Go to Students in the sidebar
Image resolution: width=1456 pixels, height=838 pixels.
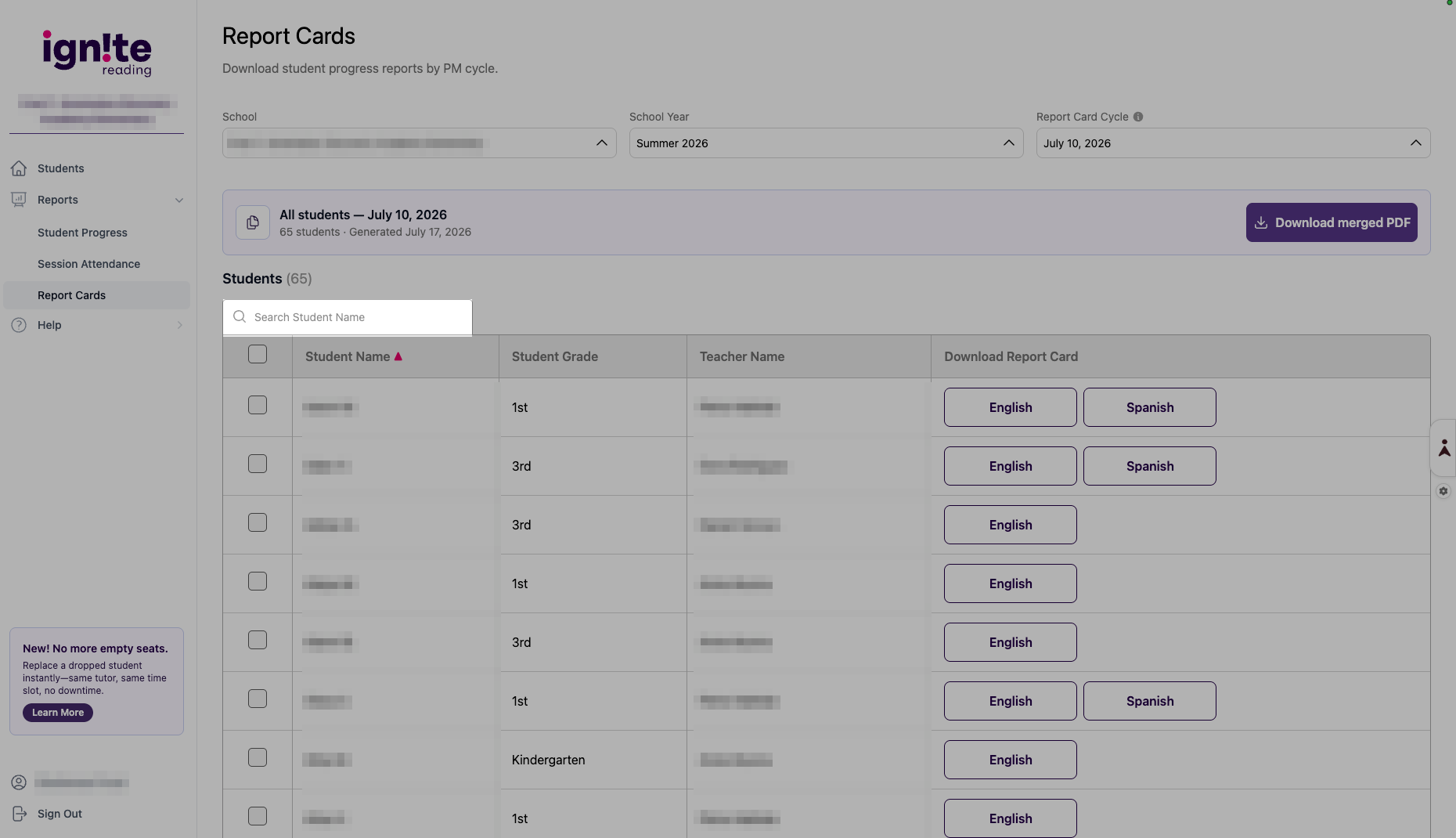tap(61, 168)
